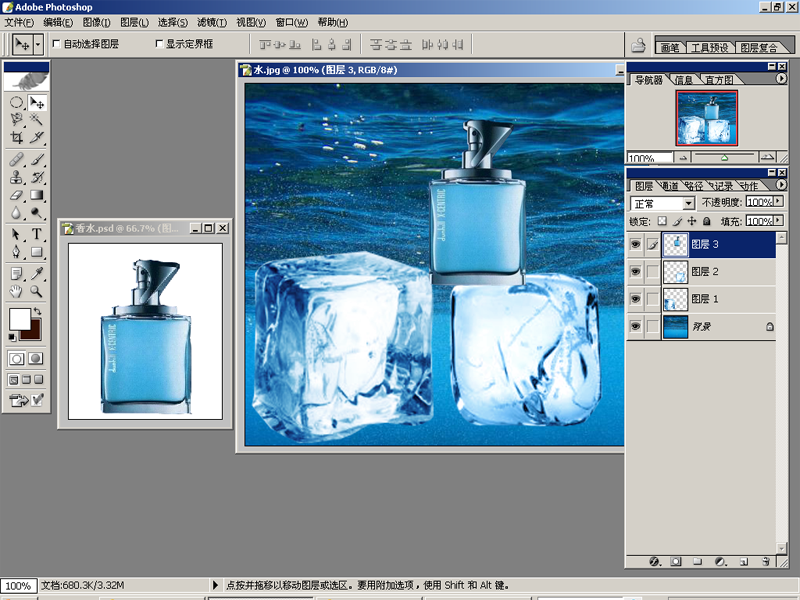Reset to default colors
This screenshot has width=800, height=600.
tap(12, 337)
